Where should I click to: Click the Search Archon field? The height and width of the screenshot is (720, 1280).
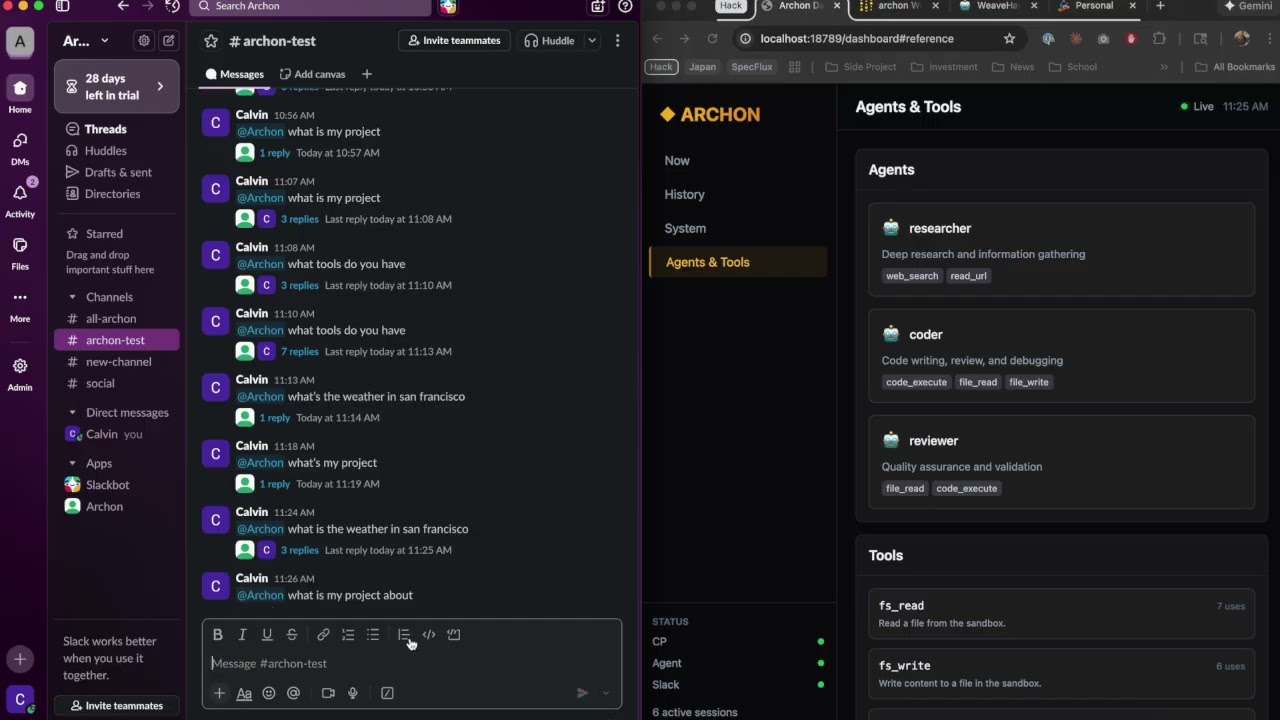coord(310,6)
